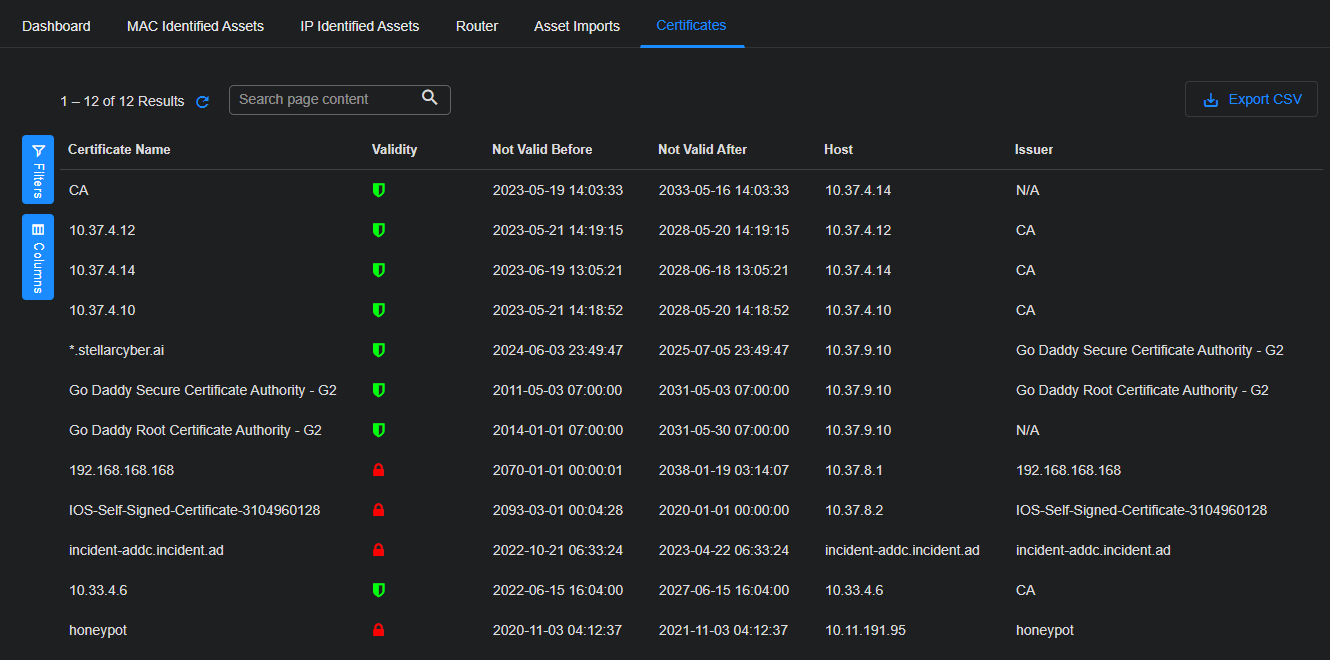The image size is (1330, 660).
Task: Click green shield icon for 10.33.4.6 certificate
Action: (379, 590)
